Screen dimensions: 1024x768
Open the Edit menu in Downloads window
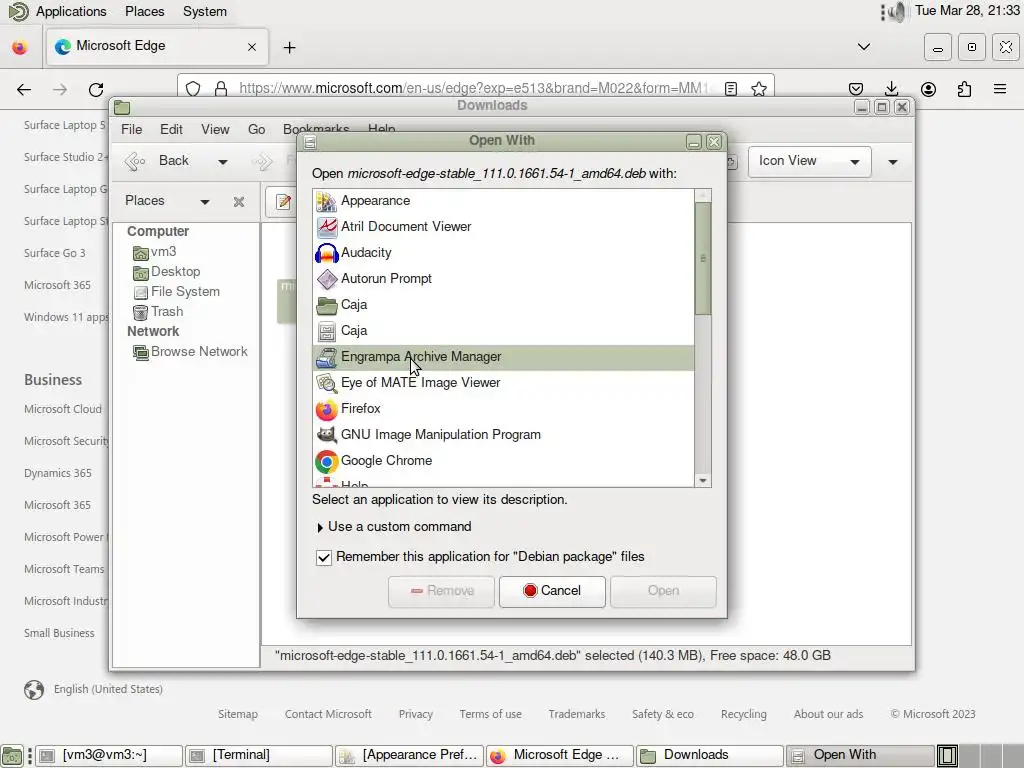tap(171, 130)
